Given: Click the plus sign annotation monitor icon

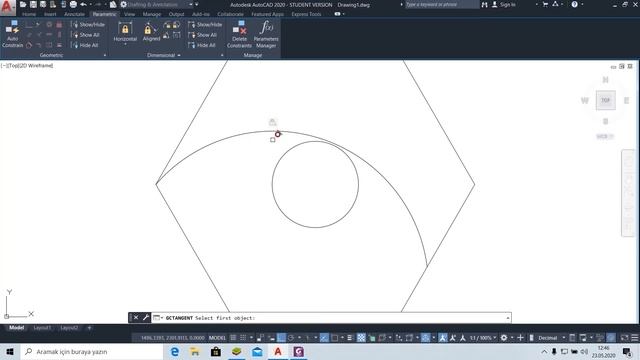Looking at the screenshot, I should click(x=520, y=338).
